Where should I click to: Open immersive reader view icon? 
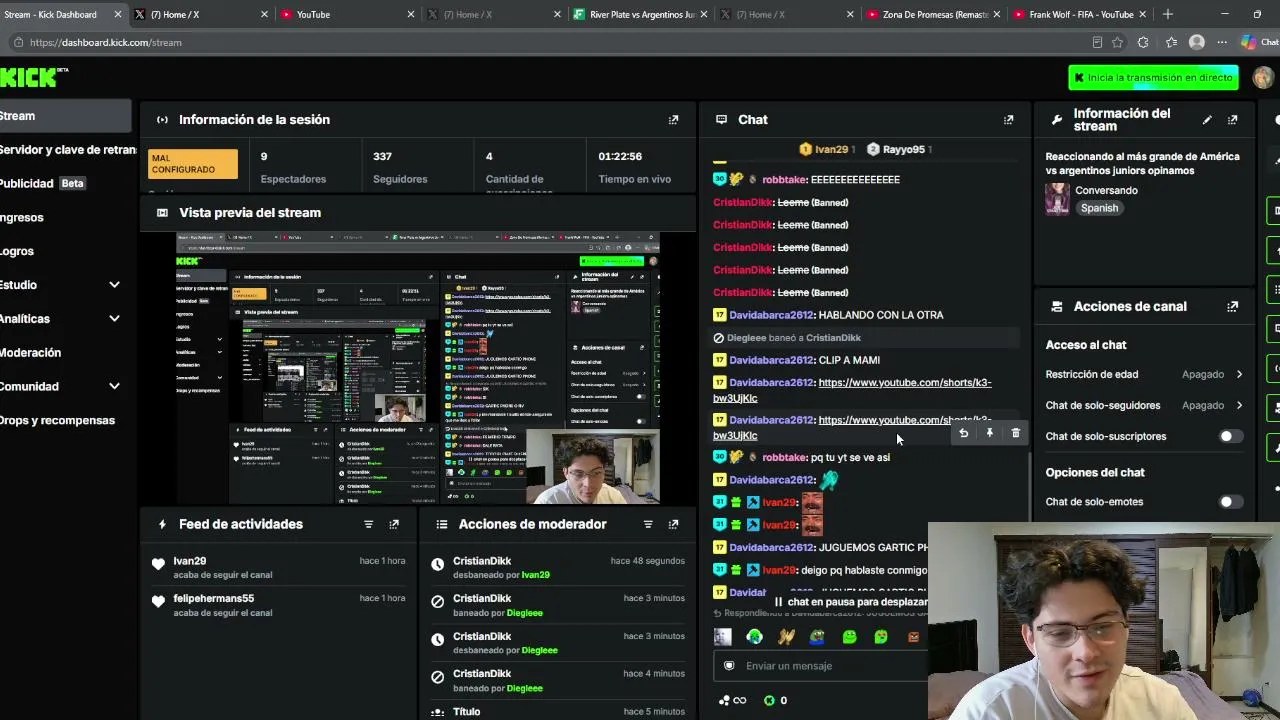click(1097, 42)
